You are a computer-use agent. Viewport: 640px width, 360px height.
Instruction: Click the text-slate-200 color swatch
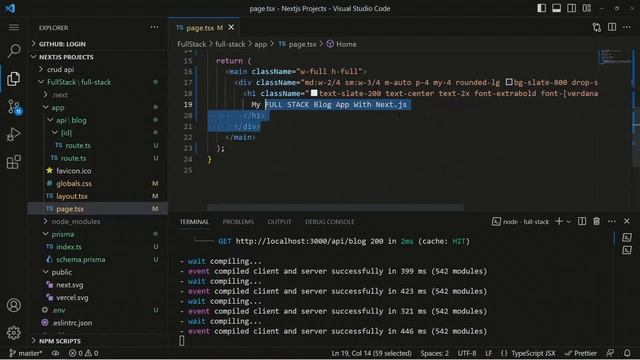(x=314, y=93)
